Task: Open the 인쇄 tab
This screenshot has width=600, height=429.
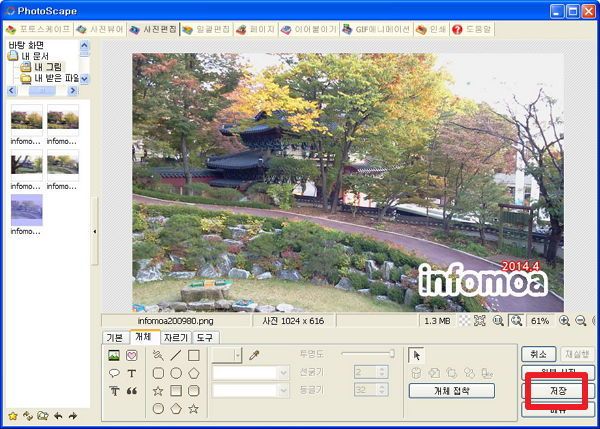Action: pos(431,29)
